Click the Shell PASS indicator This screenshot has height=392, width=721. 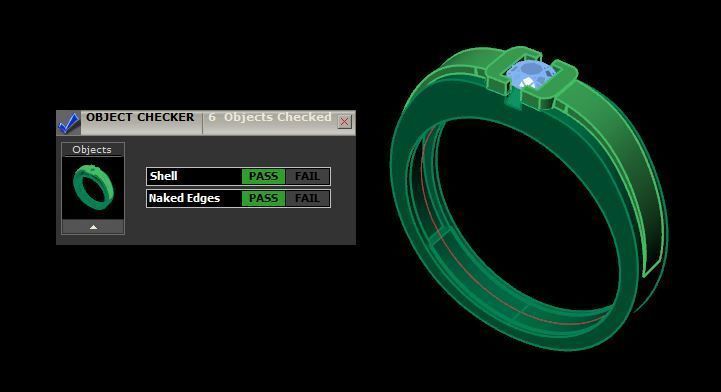click(263, 176)
